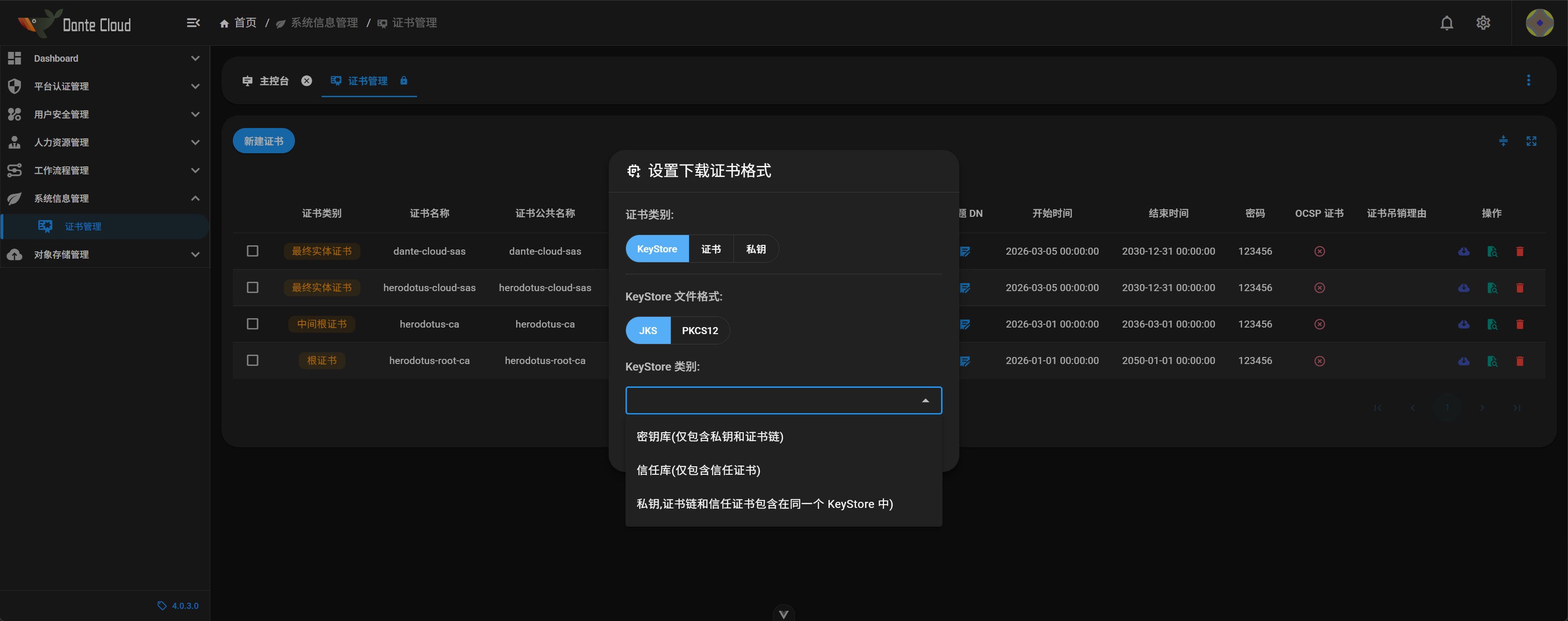Choose 信任库(仅包含信任证书) from the list
Screen dimensions: 1568x621
[x=698, y=470]
